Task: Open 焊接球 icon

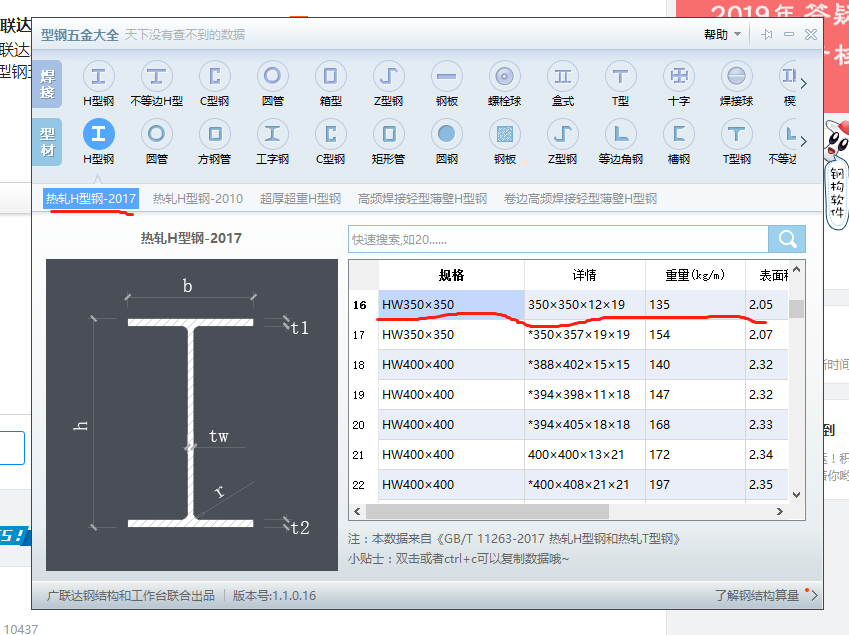Action: tap(736, 76)
